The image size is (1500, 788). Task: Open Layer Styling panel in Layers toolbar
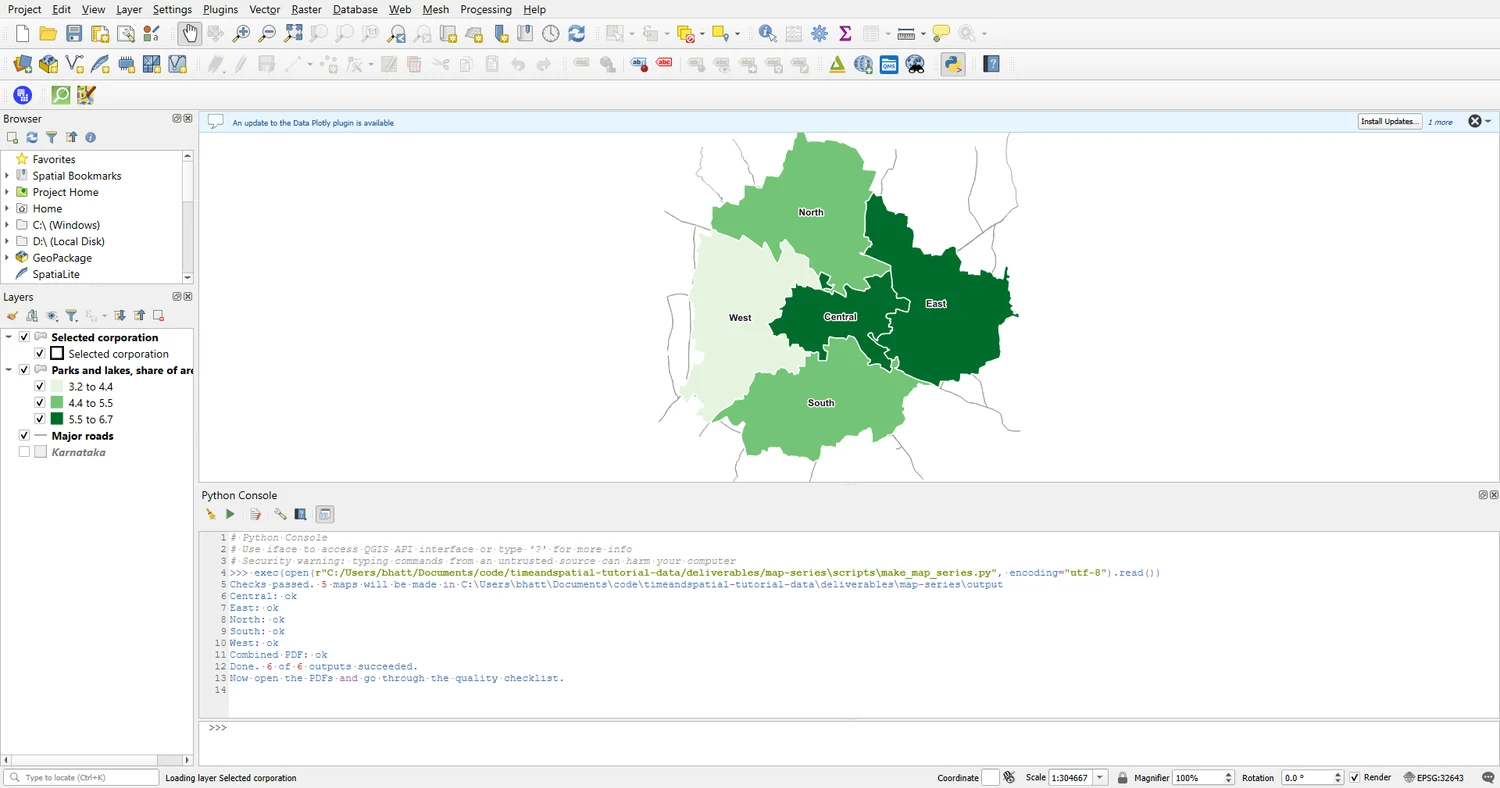(13, 316)
